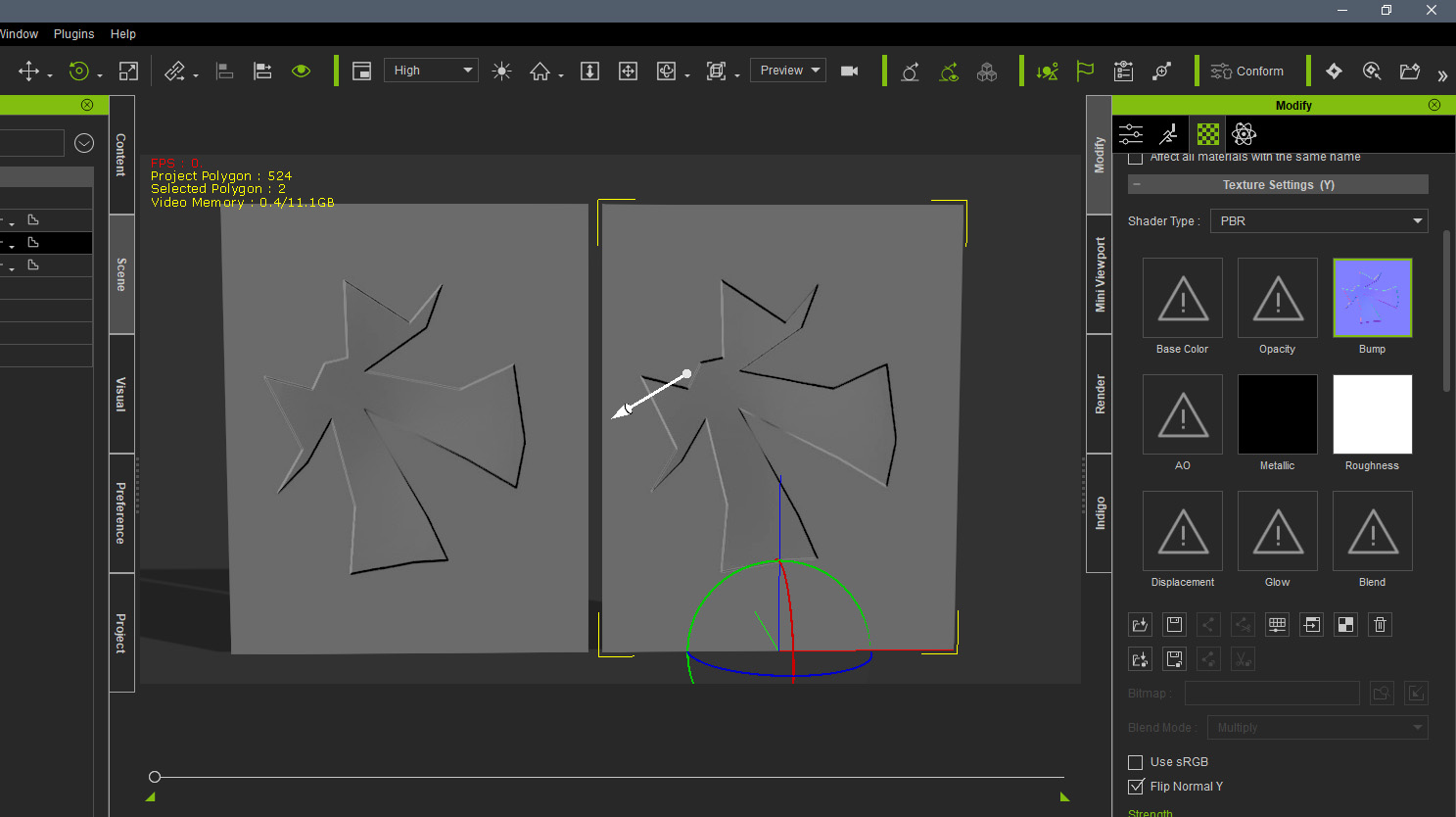Select the Physics atom tab icon
This screenshot has width=1456, height=817.
1245,134
